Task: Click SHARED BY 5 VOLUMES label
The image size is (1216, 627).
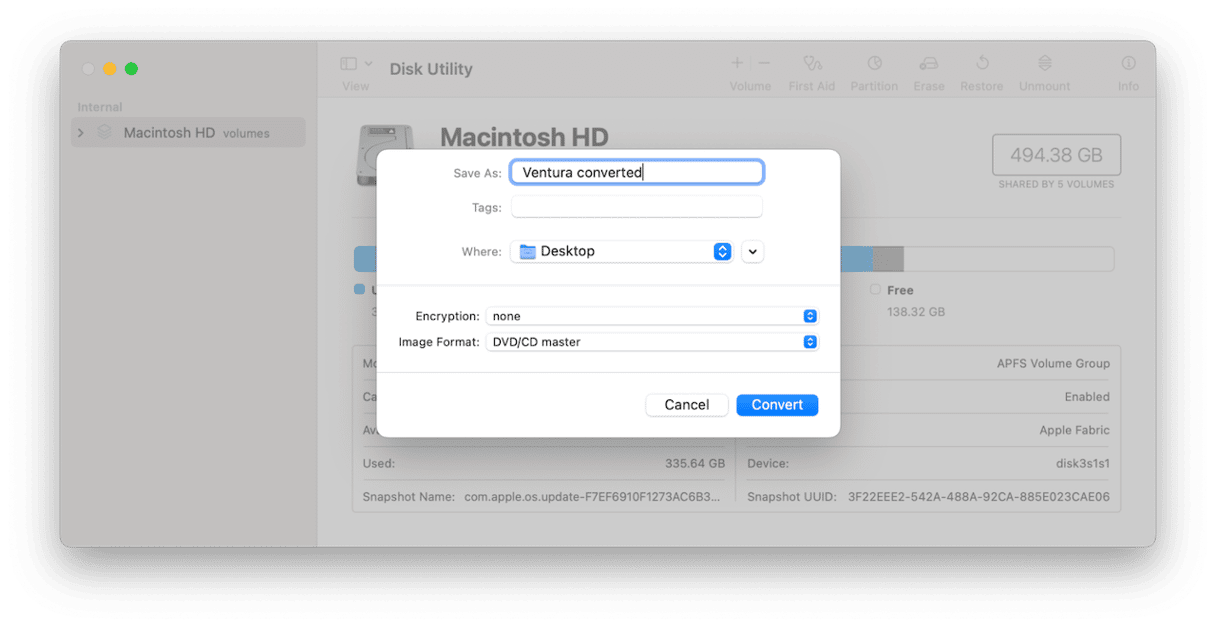Action: [1056, 184]
